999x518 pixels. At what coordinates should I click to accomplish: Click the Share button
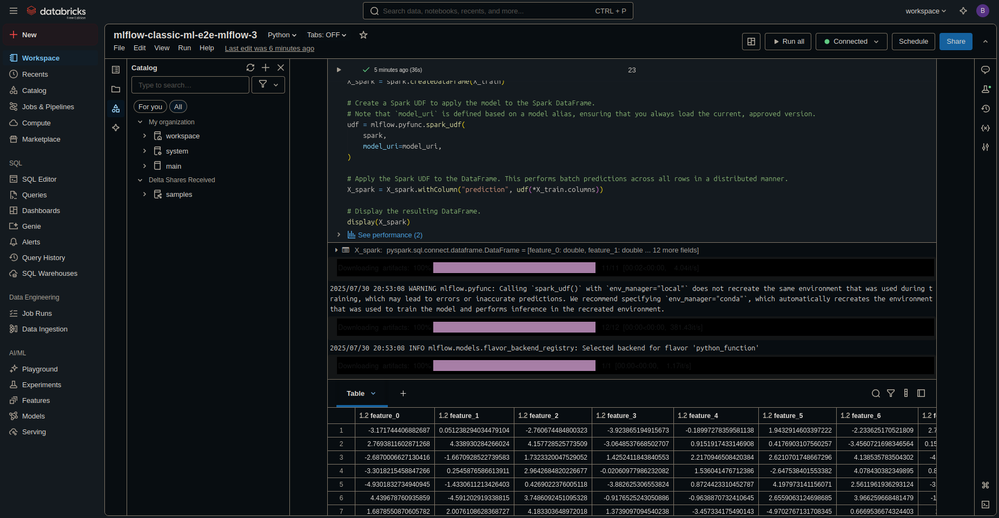(x=956, y=41)
